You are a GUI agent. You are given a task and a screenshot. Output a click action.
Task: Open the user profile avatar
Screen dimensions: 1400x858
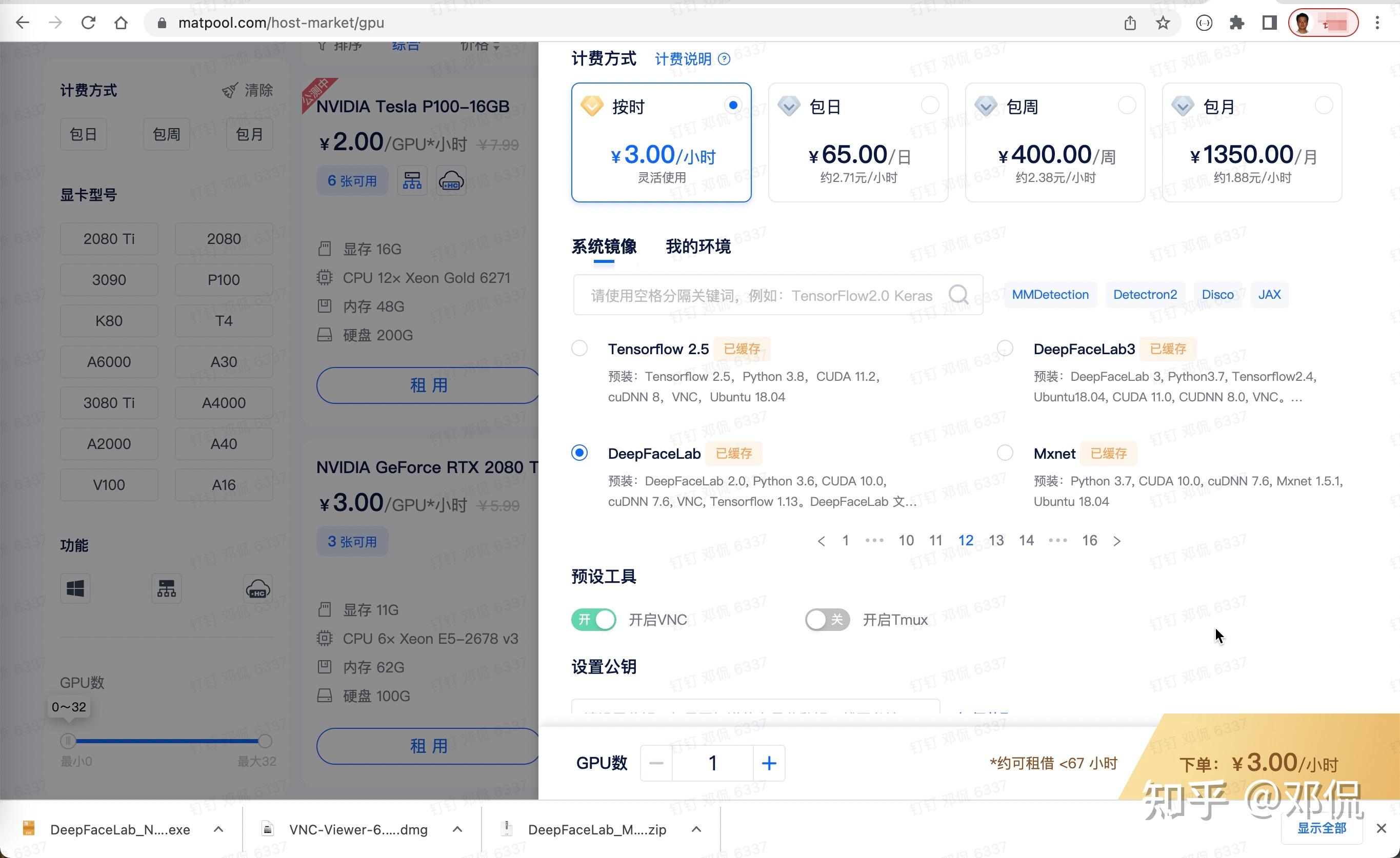pos(1323,23)
